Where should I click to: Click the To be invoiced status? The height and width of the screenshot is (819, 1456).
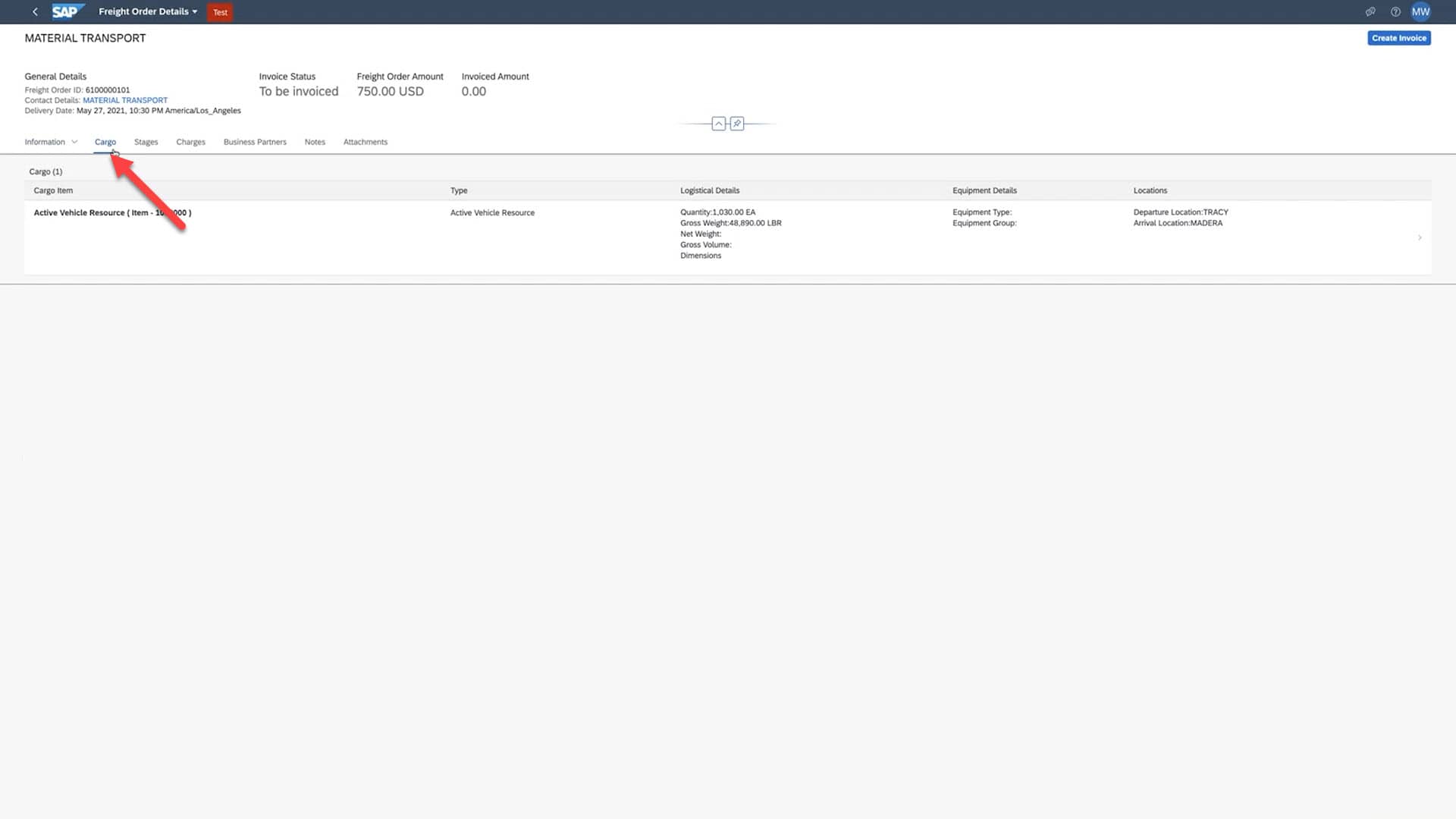click(299, 91)
